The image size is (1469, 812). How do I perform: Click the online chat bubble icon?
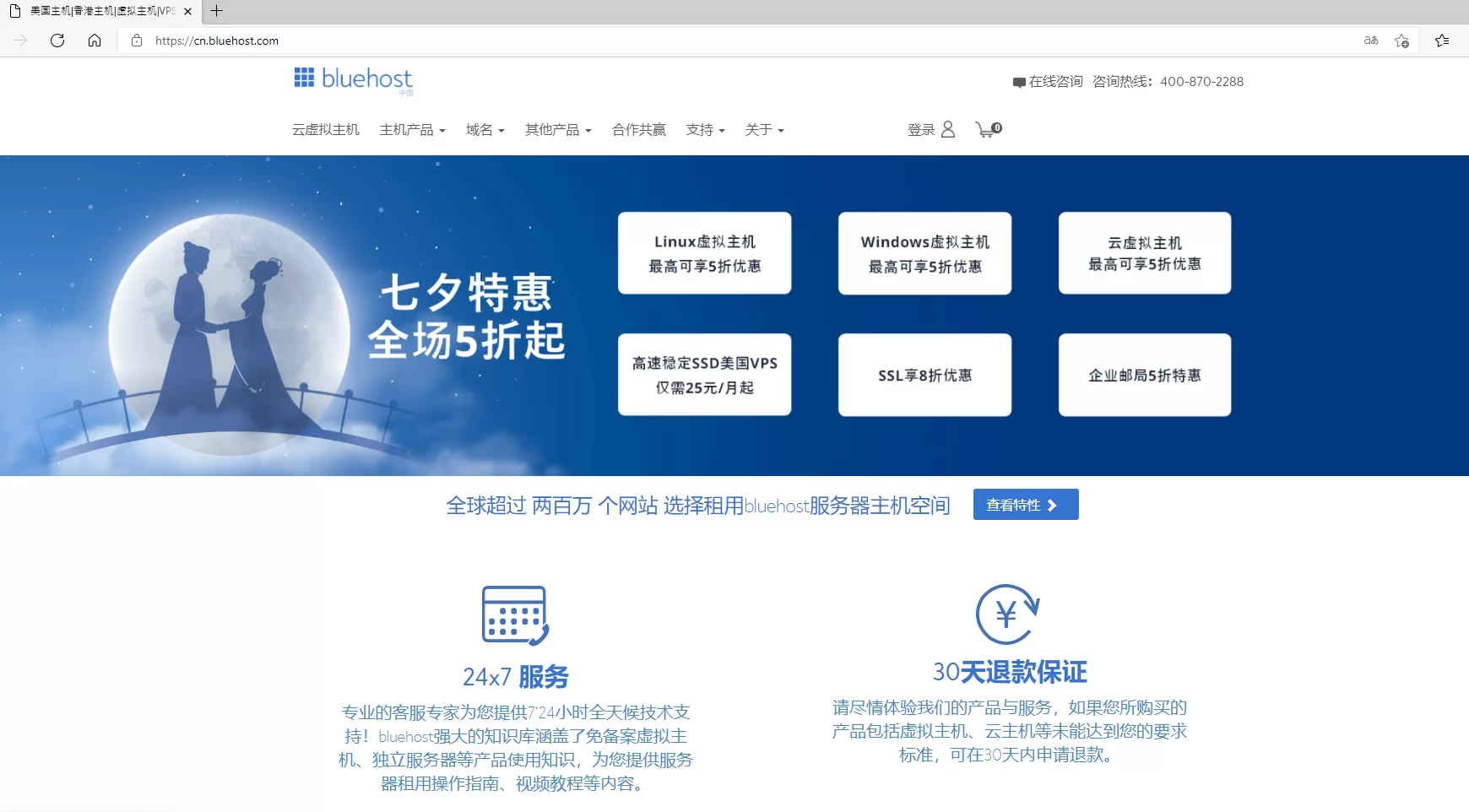[x=1019, y=83]
